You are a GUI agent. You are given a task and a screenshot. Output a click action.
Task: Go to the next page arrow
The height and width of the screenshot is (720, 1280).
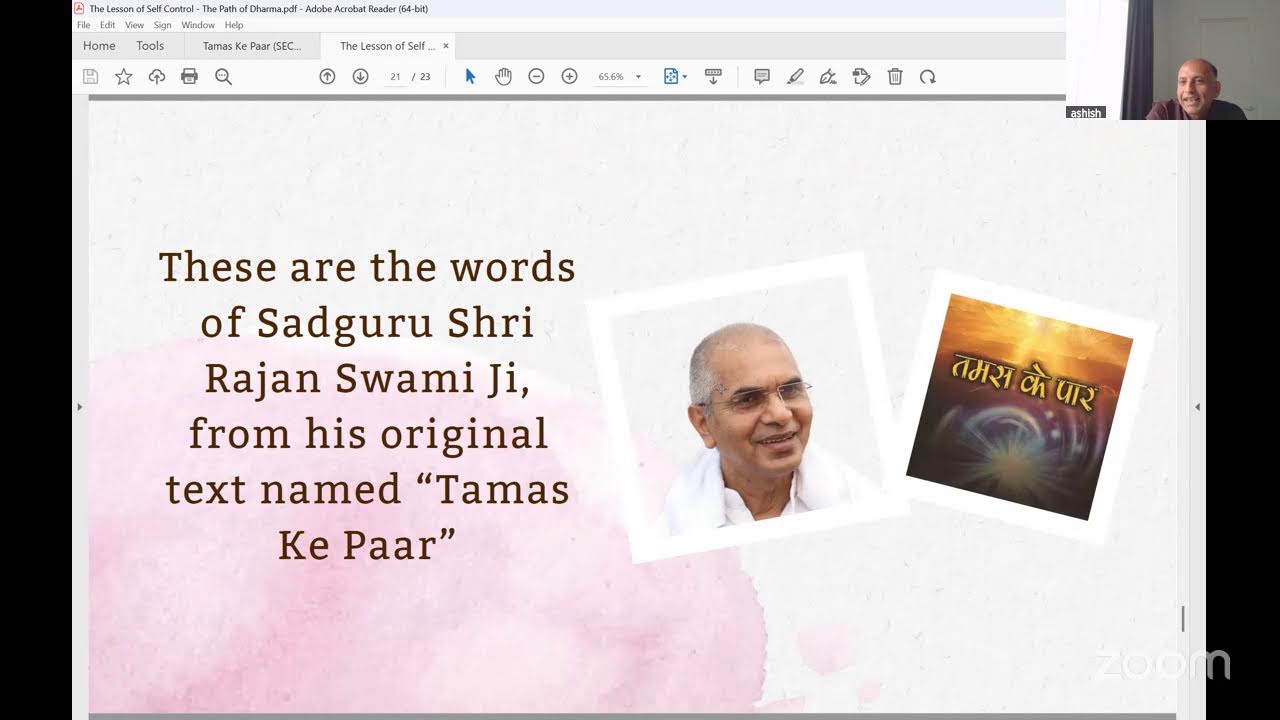click(x=361, y=76)
